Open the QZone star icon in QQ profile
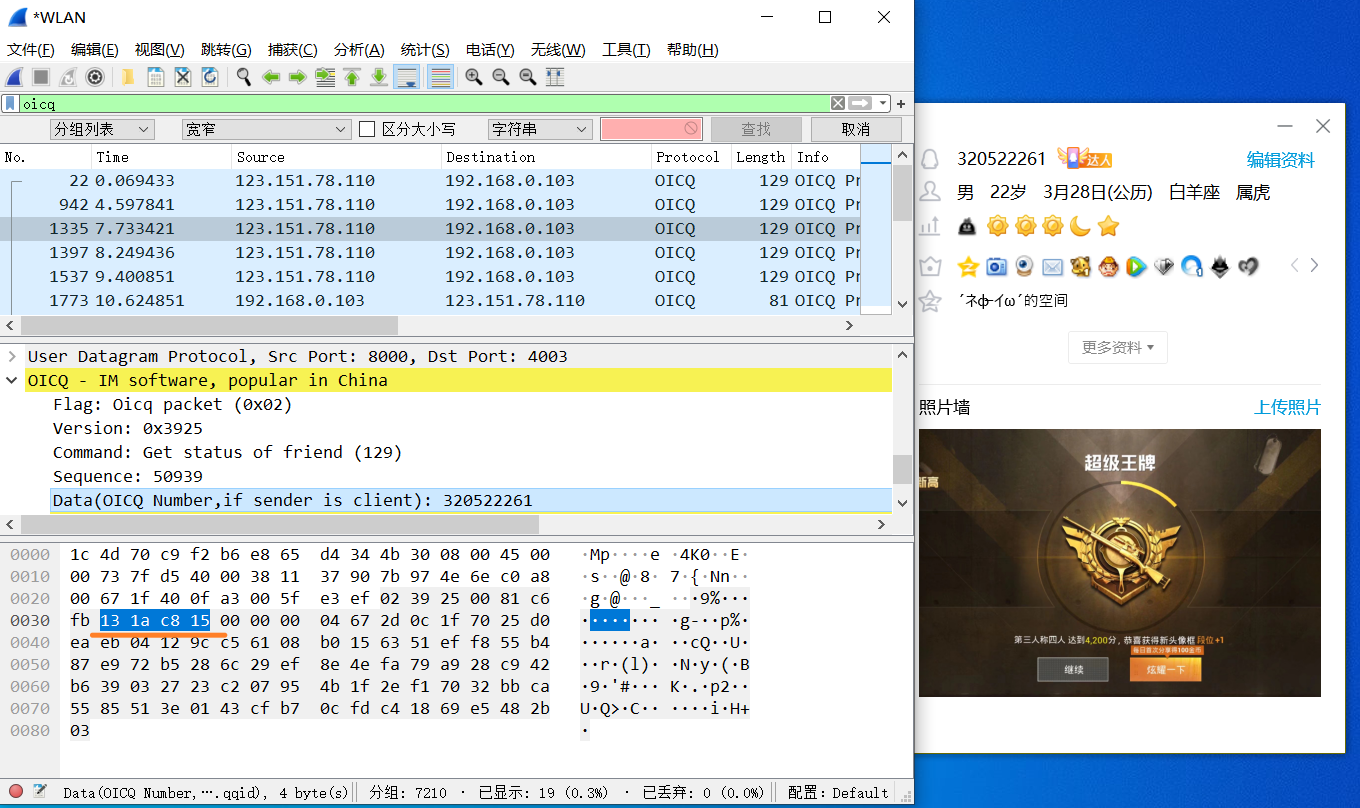Viewport: 1360px width, 808px height. pos(966,266)
